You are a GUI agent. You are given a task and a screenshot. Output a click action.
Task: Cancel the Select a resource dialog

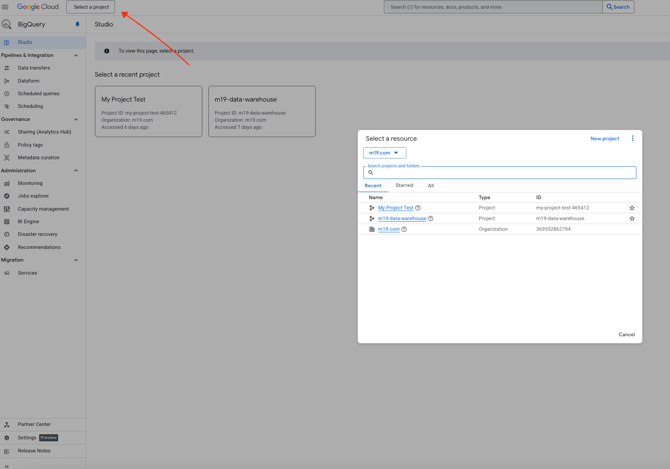627,334
